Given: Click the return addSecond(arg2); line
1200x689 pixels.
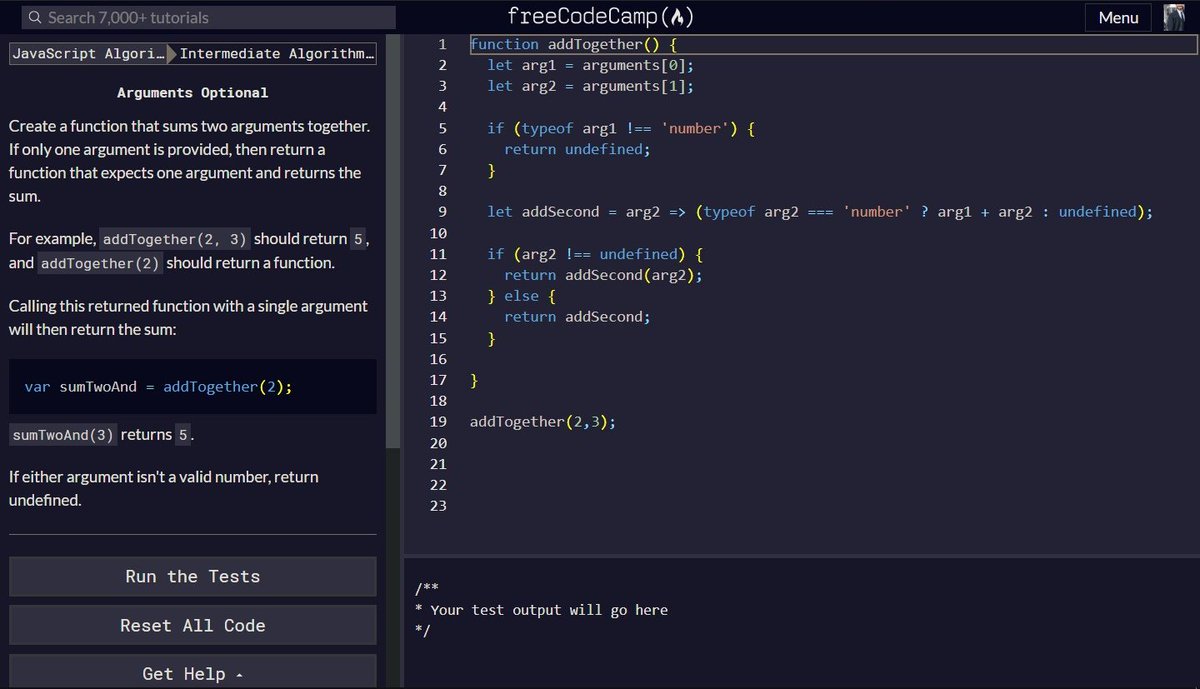Looking at the screenshot, I should click(603, 275).
